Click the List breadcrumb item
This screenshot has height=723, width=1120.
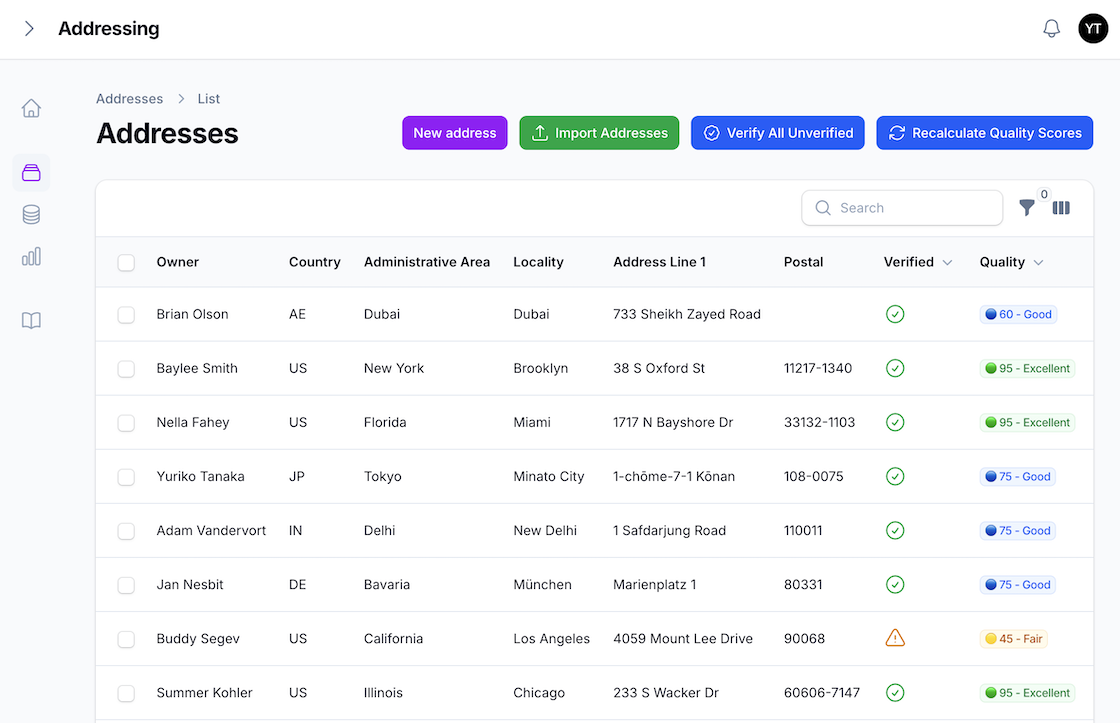209,99
